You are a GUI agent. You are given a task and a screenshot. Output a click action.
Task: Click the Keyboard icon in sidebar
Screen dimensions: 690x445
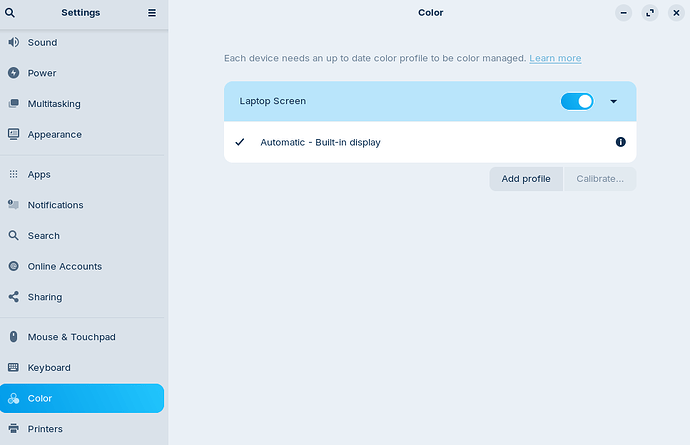tap(14, 368)
